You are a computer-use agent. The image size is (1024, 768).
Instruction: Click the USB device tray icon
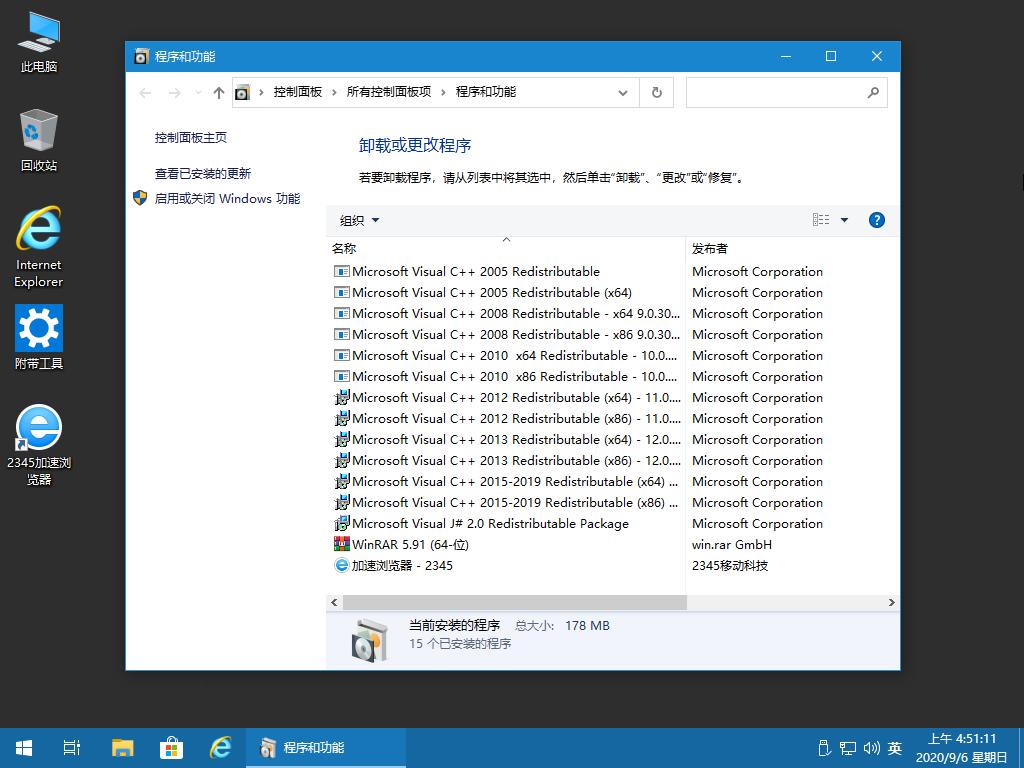pyautogui.click(x=824, y=748)
